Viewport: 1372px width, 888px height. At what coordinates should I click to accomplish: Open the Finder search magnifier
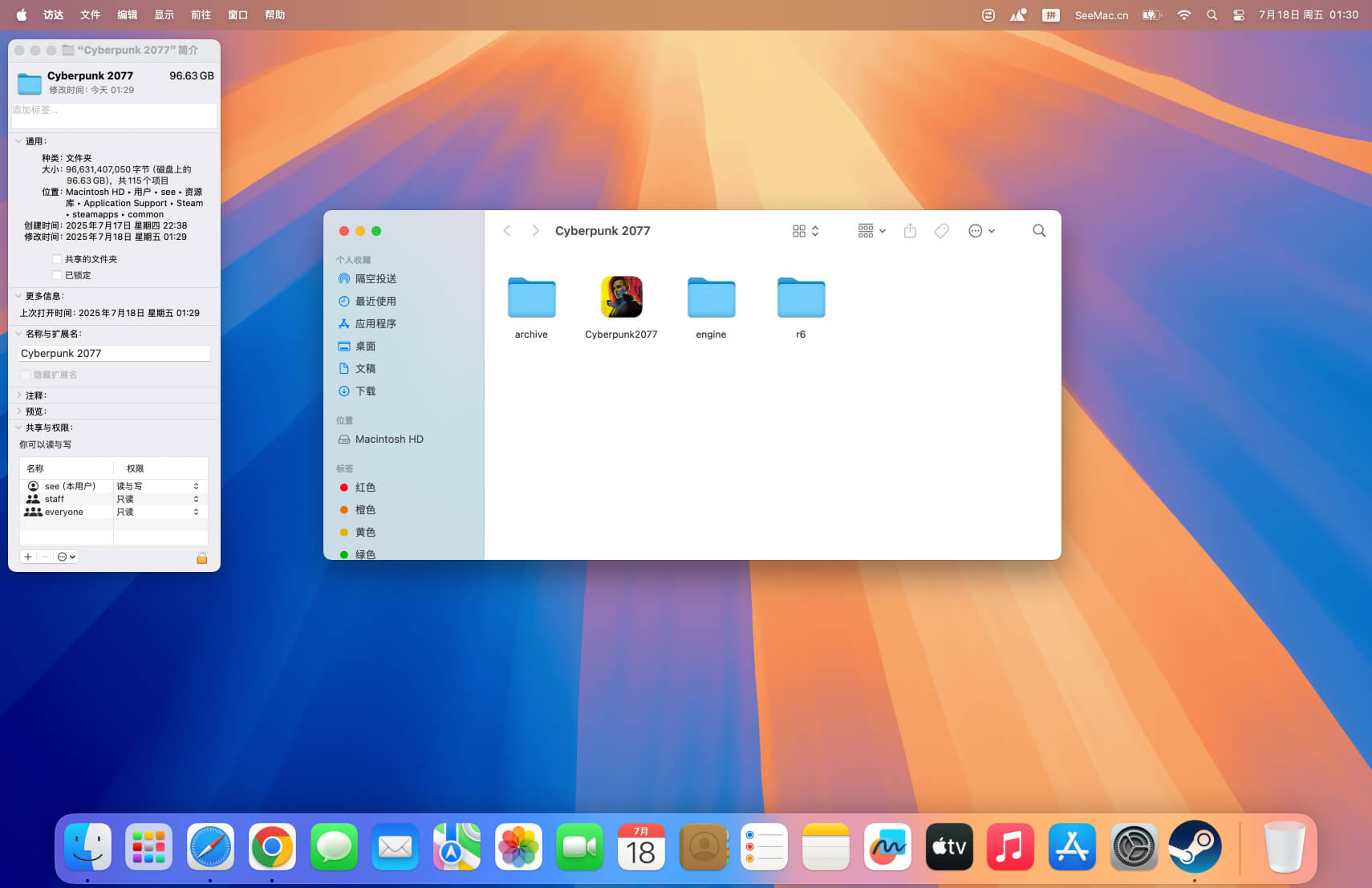1038,231
